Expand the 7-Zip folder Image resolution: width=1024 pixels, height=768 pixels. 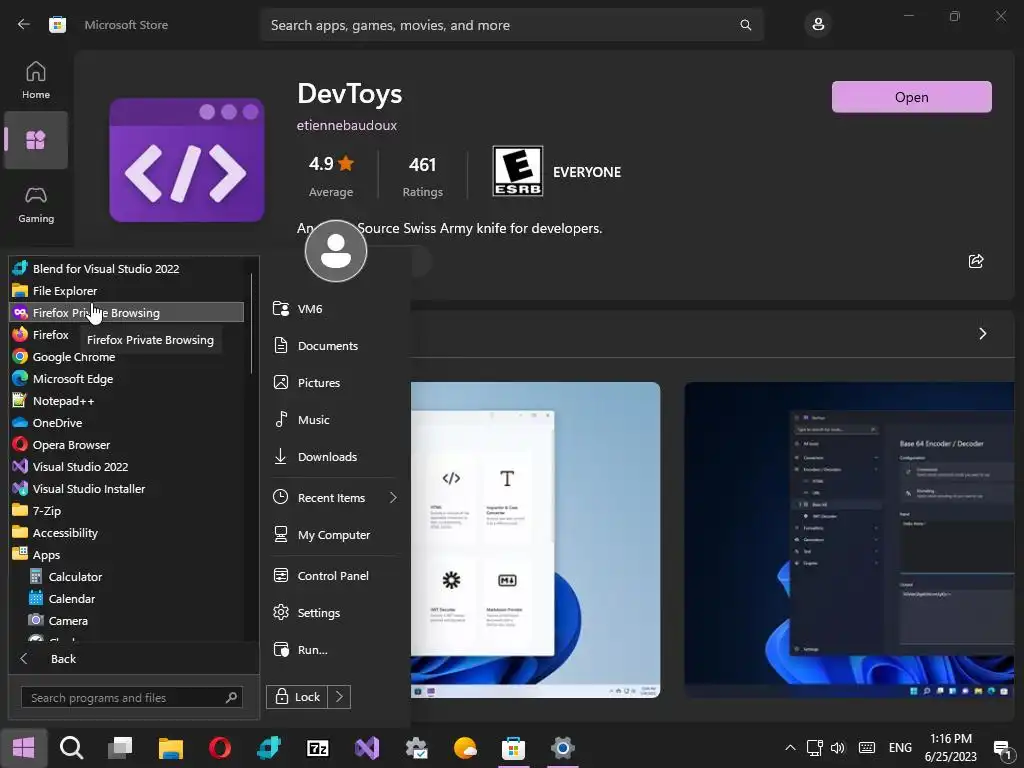(127, 511)
